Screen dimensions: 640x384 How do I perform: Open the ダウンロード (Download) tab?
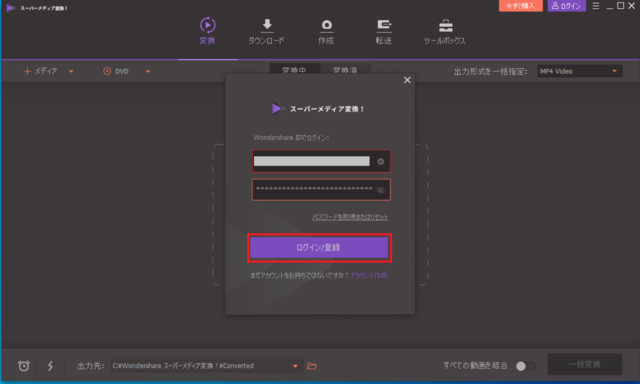[267, 31]
